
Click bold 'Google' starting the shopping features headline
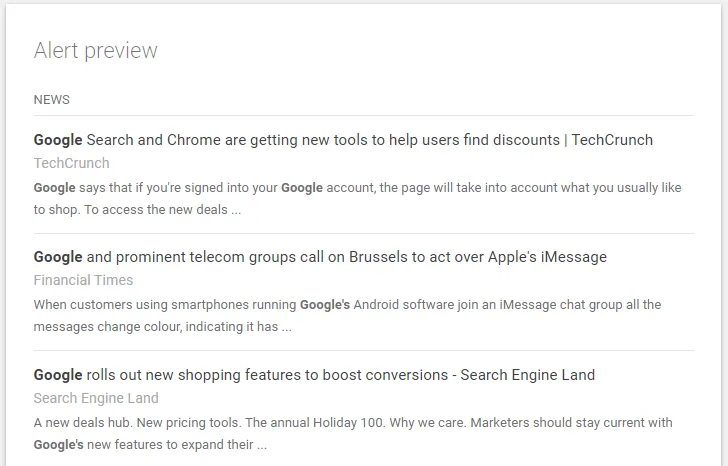click(58, 375)
